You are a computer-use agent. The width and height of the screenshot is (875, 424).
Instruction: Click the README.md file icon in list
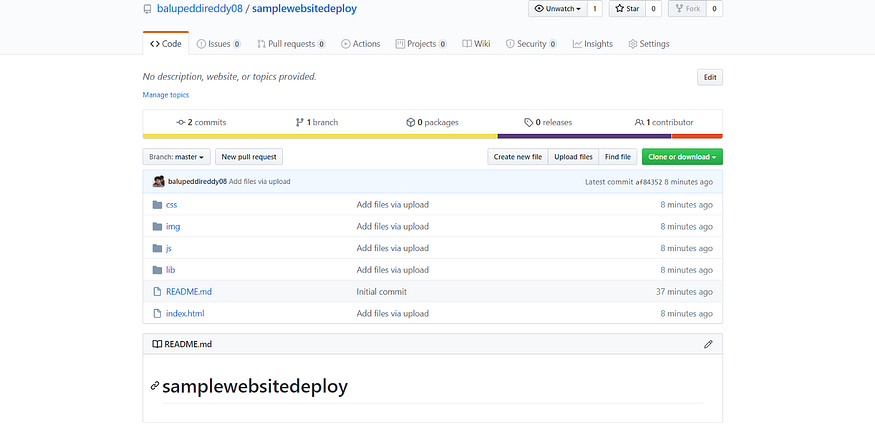click(157, 292)
